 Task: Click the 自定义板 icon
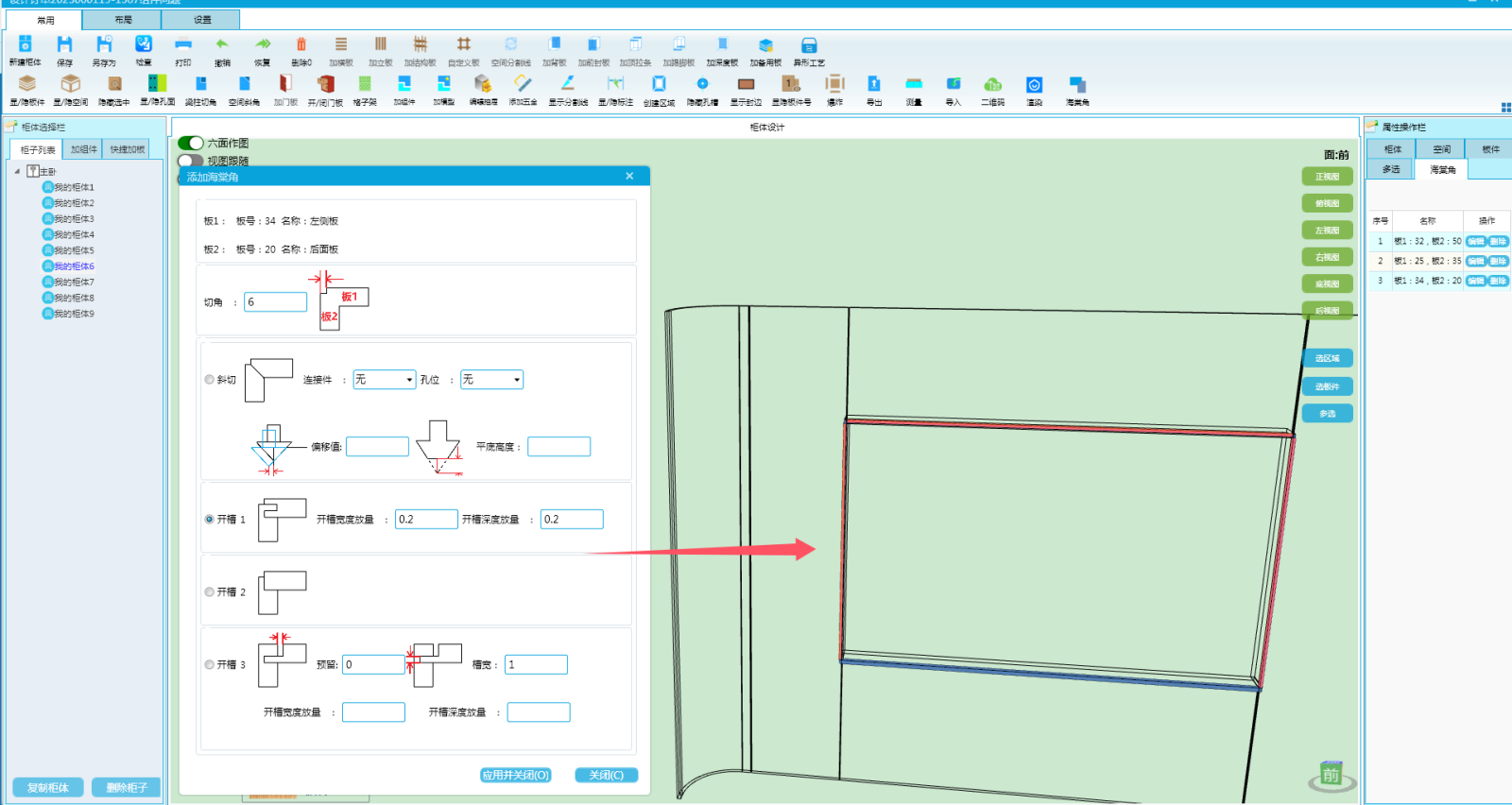(464, 44)
